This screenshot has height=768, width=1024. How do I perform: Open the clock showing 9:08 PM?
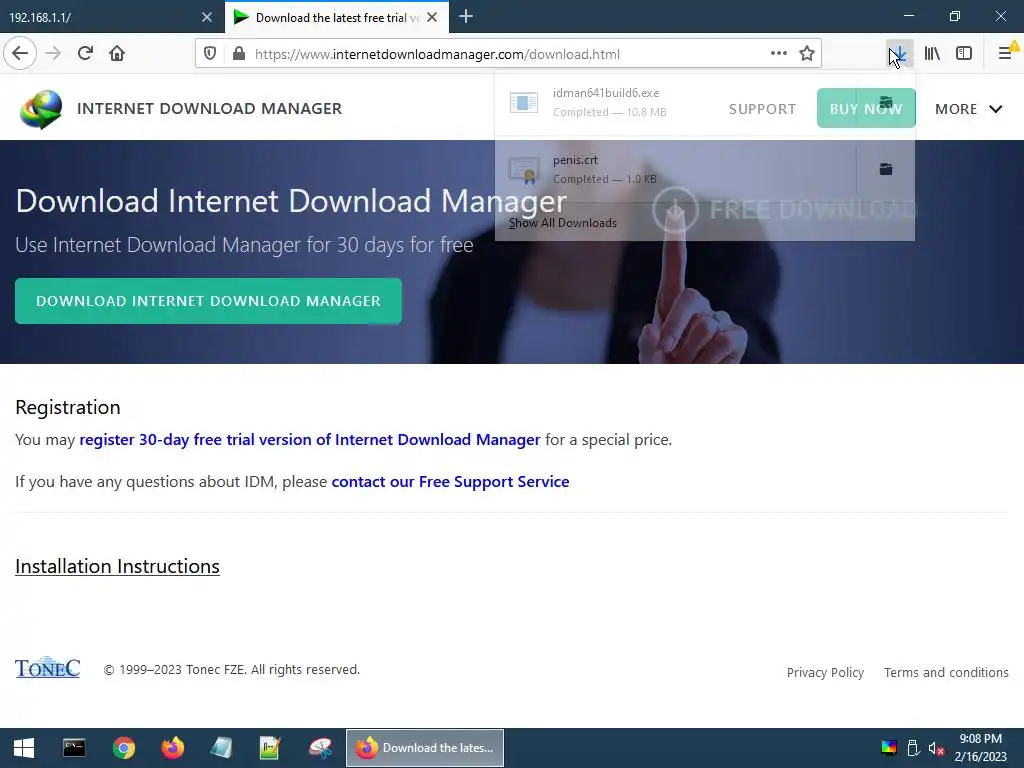pos(981,748)
